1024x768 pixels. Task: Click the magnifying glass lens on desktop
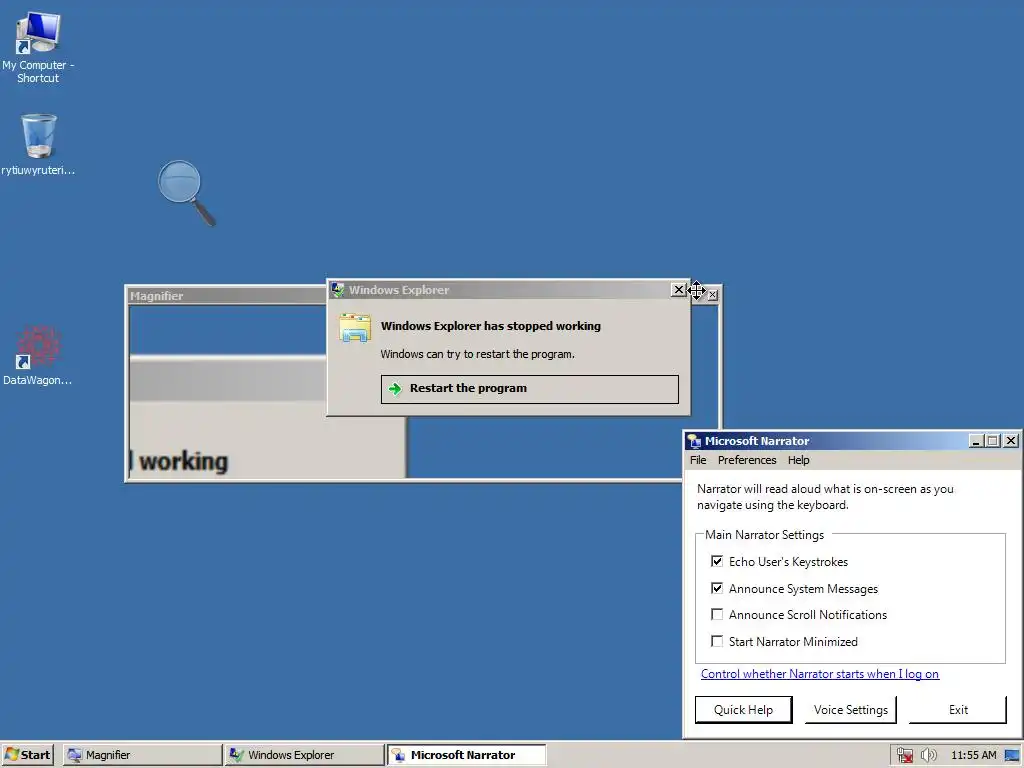[x=180, y=181]
